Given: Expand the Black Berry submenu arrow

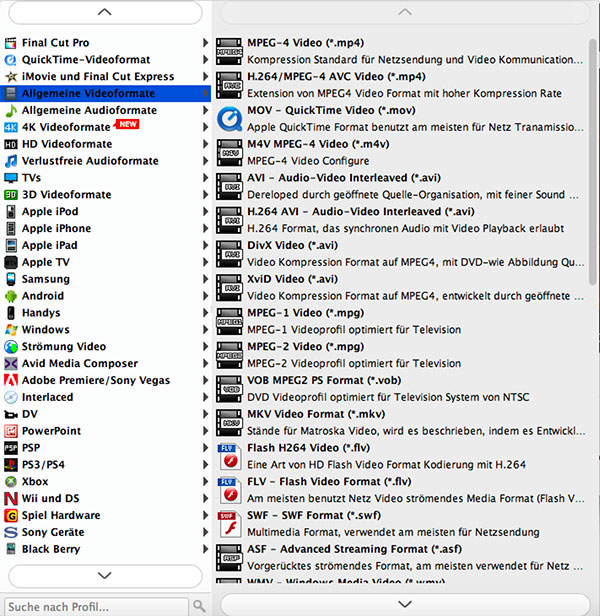Looking at the screenshot, I should click(x=205, y=550).
